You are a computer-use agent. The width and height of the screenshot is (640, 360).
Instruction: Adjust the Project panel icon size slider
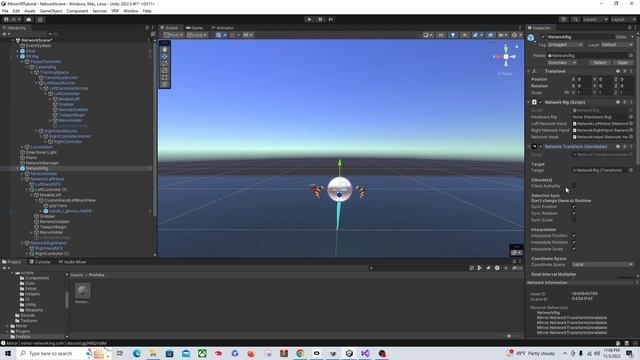point(509,336)
